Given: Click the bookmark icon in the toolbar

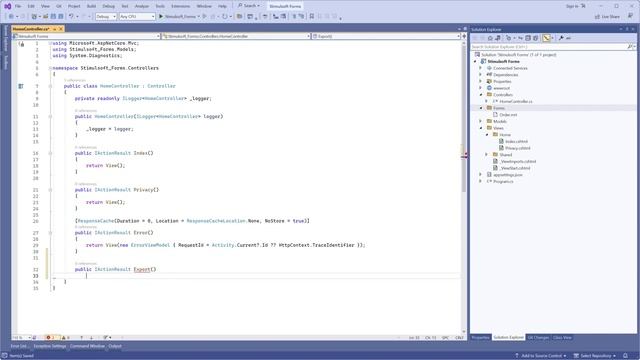Looking at the screenshot, I should pyautogui.click(x=311, y=16).
